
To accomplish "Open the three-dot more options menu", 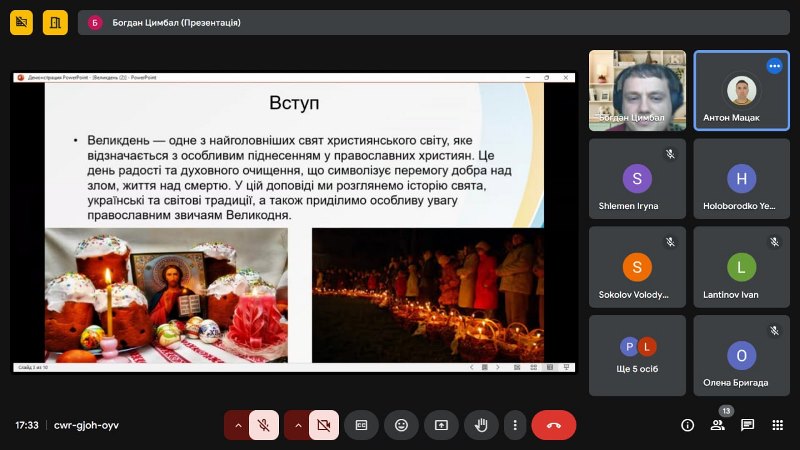I will (514, 425).
